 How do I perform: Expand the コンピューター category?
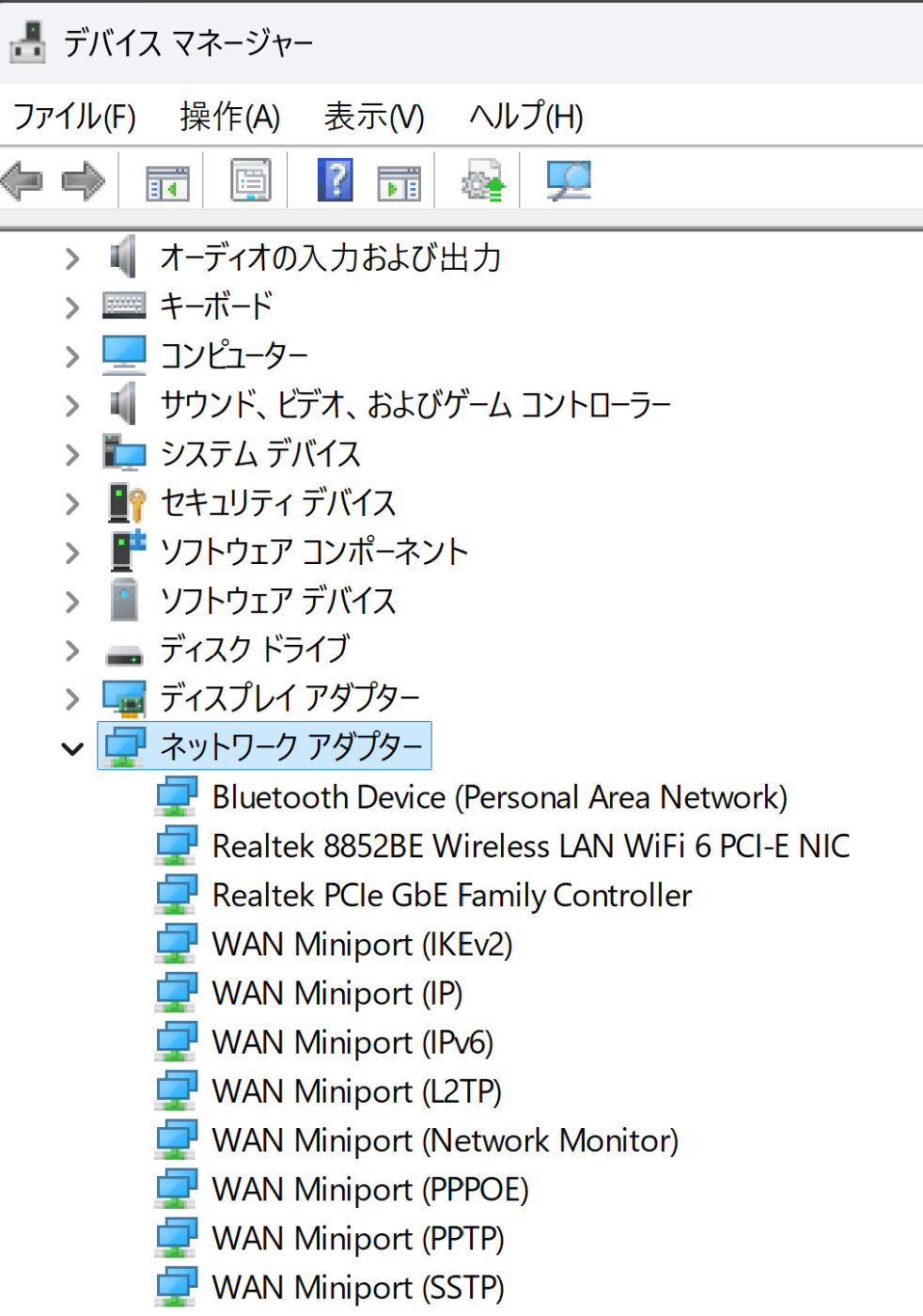pyautogui.click(x=72, y=355)
